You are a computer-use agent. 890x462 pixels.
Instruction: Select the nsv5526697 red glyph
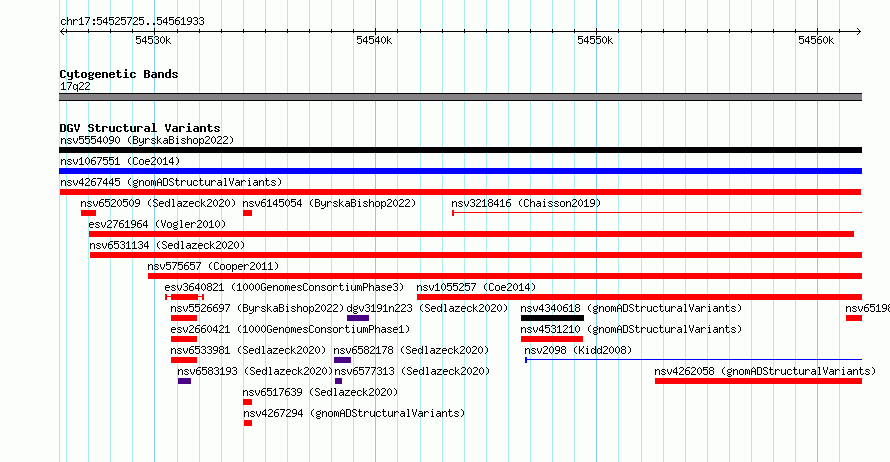pos(184,318)
